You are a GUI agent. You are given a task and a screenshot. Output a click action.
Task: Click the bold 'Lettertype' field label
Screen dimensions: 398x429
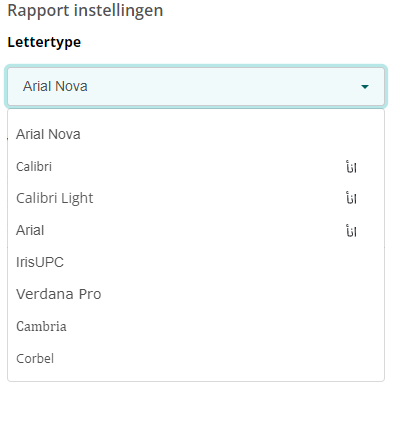pyautogui.click(x=44, y=42)
